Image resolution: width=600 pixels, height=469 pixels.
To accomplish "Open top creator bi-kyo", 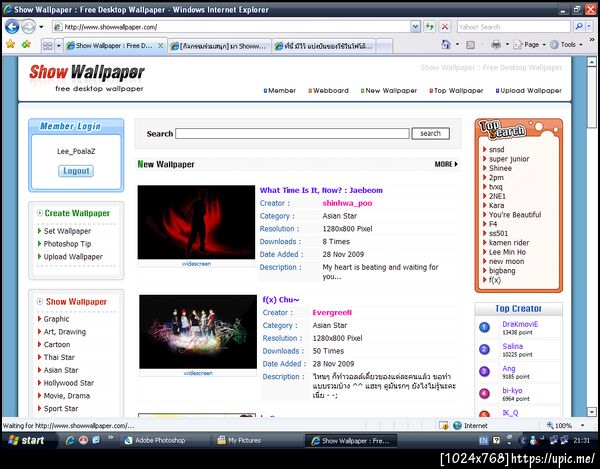I will [x=512, y=391].
